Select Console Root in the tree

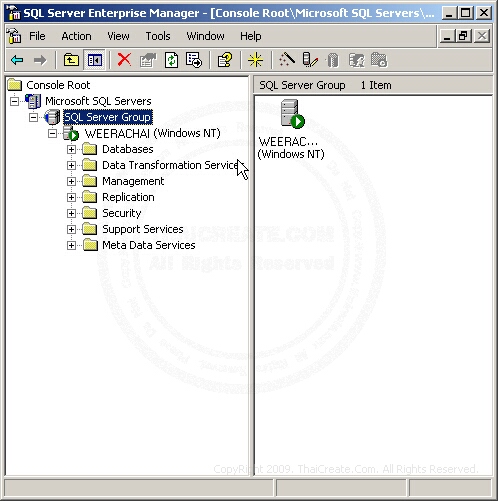pos(58,85)
